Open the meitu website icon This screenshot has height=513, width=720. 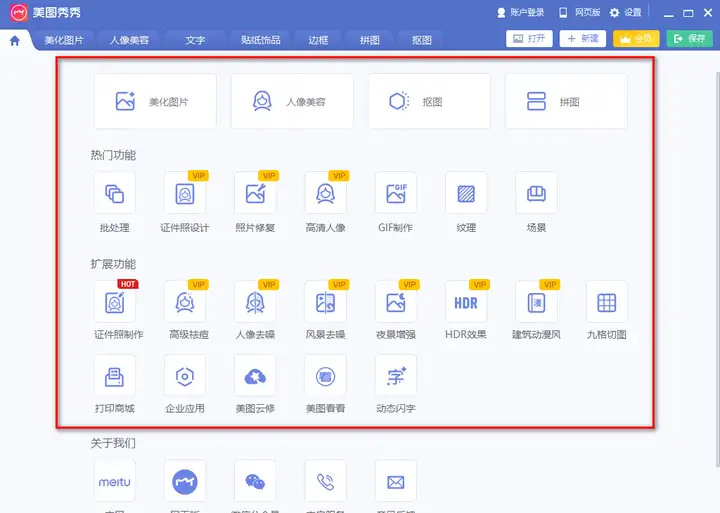[x=114, y=481]
